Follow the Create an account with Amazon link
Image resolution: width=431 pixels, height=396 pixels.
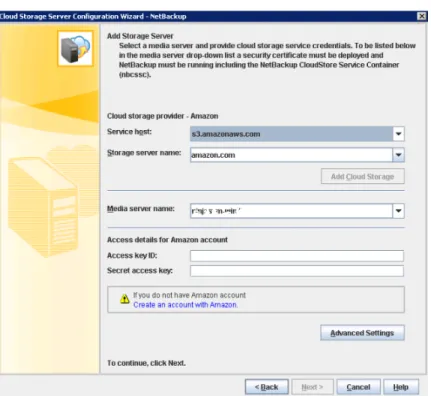[185, 305]
